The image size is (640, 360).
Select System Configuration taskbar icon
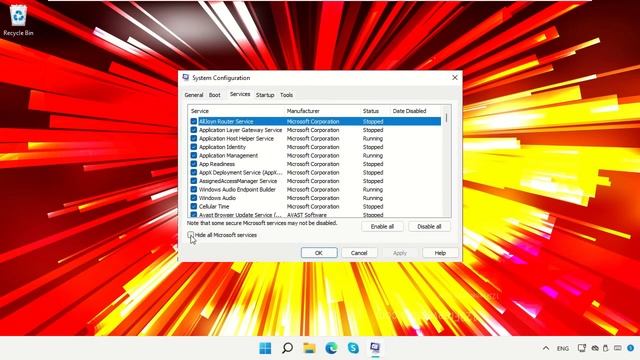coord(375,348)
